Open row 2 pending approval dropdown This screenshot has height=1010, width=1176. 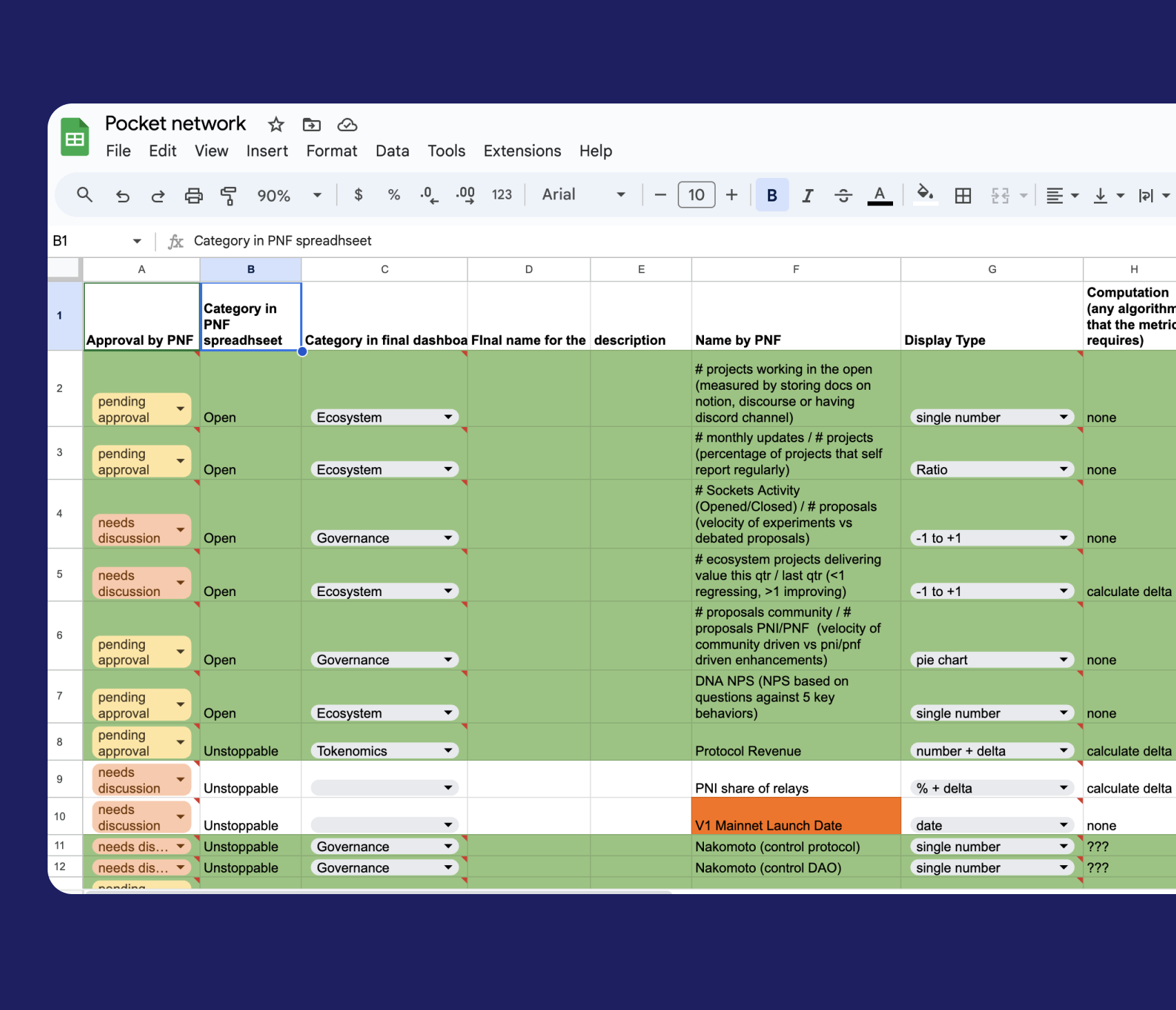pos(141,409)
